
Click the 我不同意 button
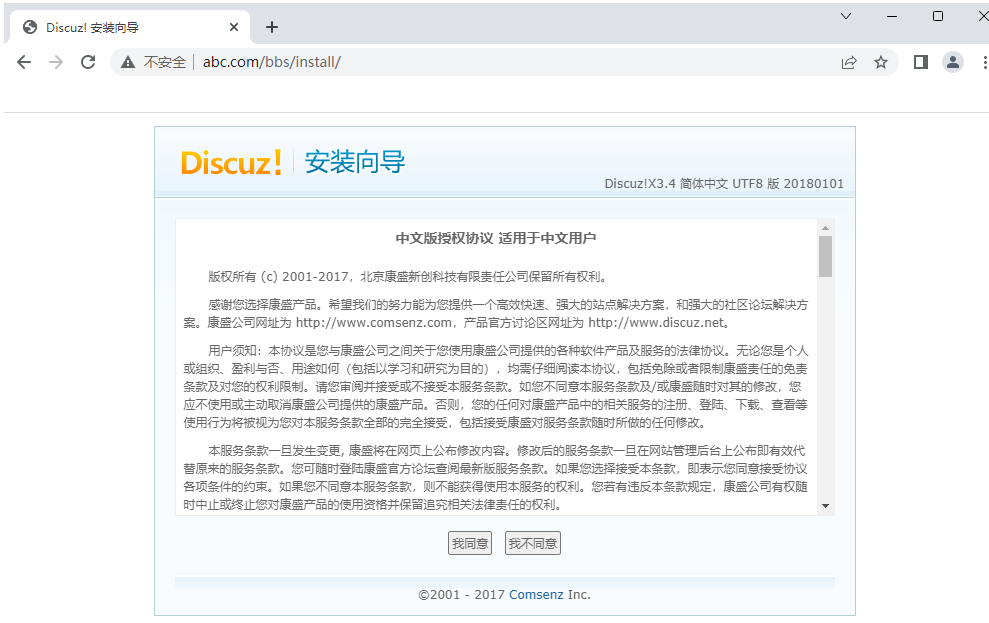pyautogui.click(x=533, y=544)
